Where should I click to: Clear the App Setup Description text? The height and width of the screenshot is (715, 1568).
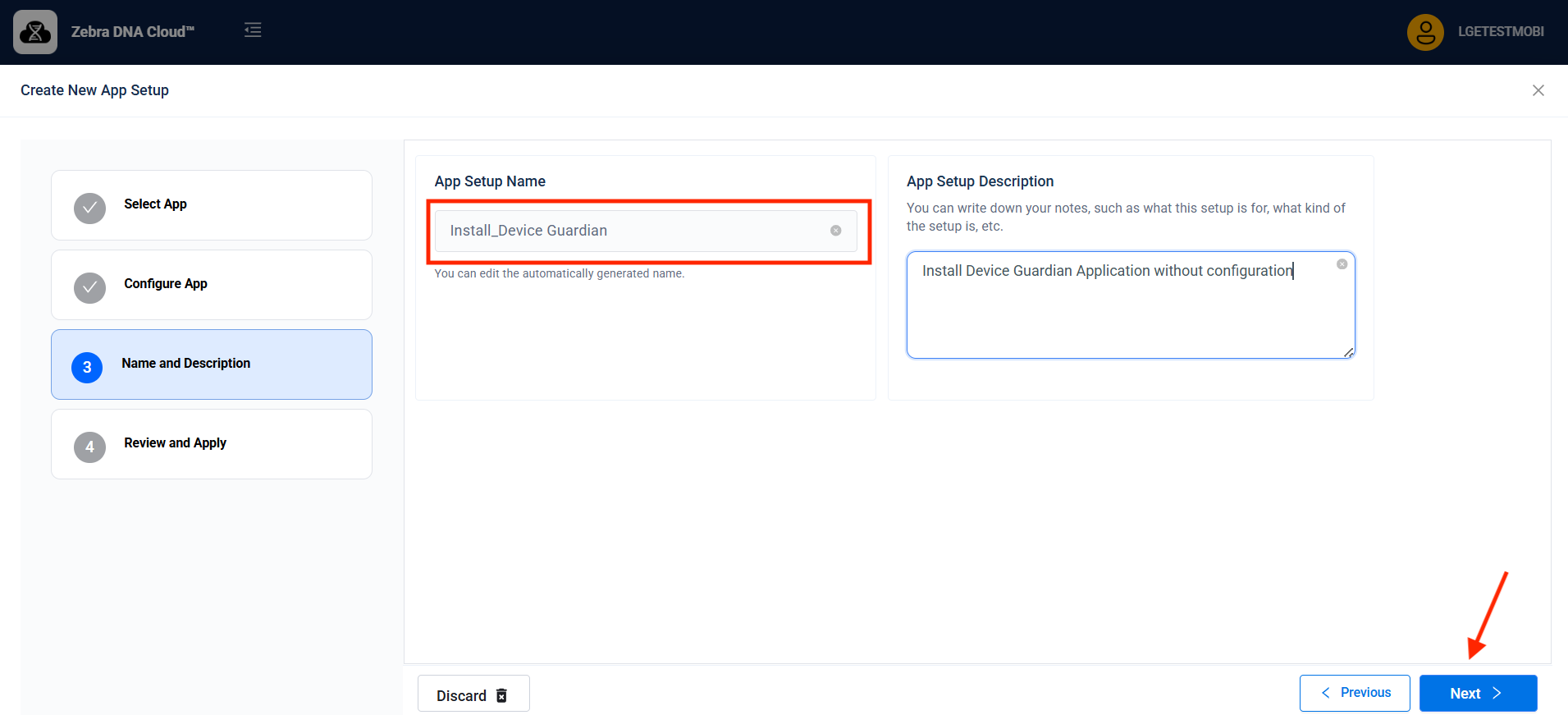[x=1342, y=264]
